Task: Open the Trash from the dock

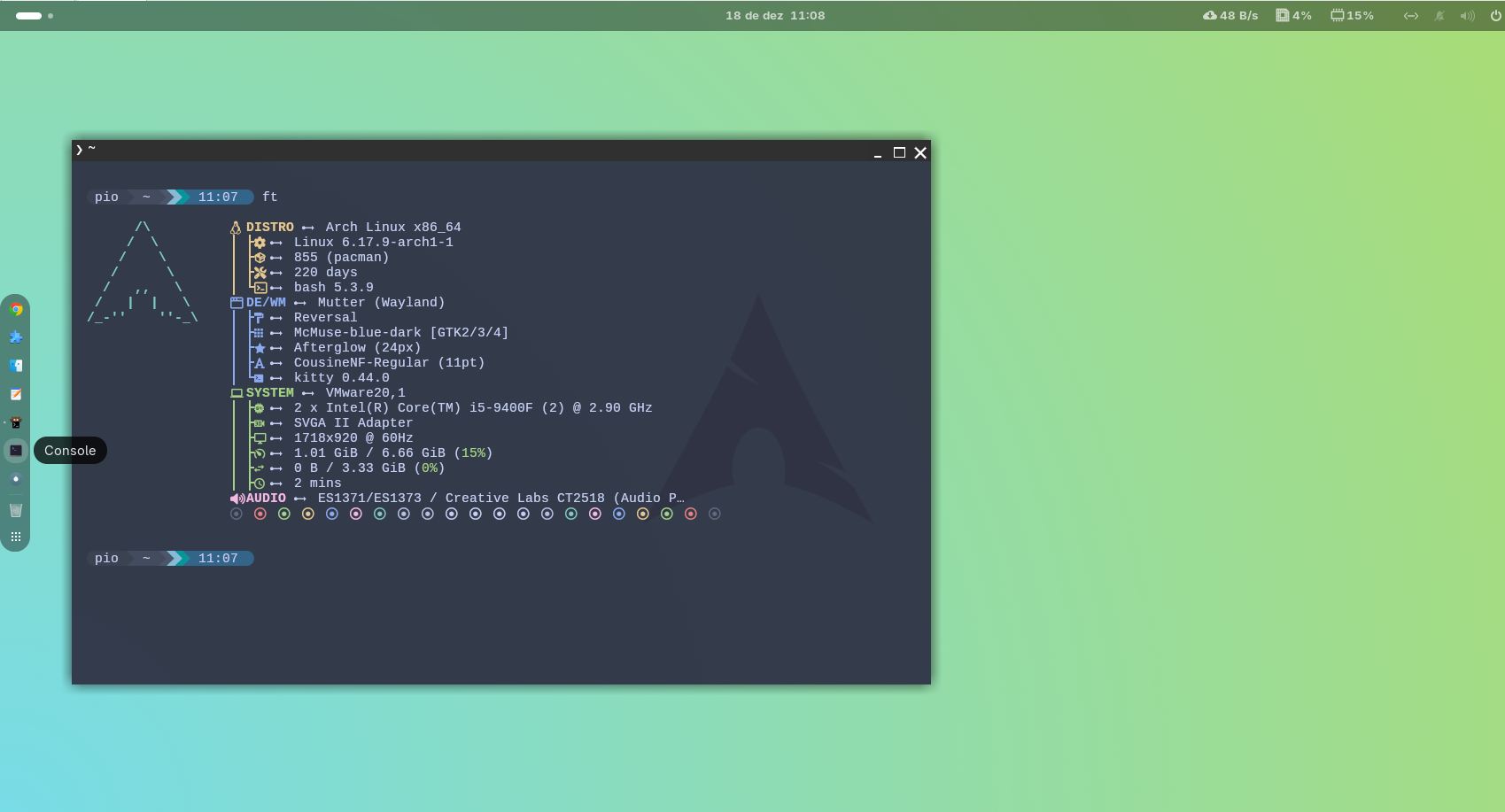Action: 16,509
